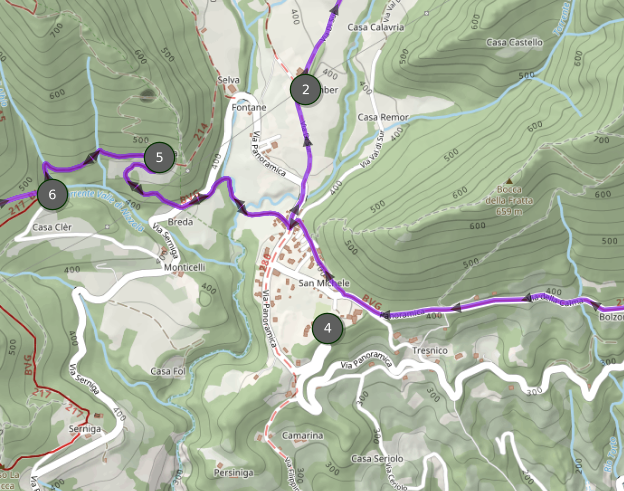
Task: Select the Tresnico village label
Action: point(430,351)
